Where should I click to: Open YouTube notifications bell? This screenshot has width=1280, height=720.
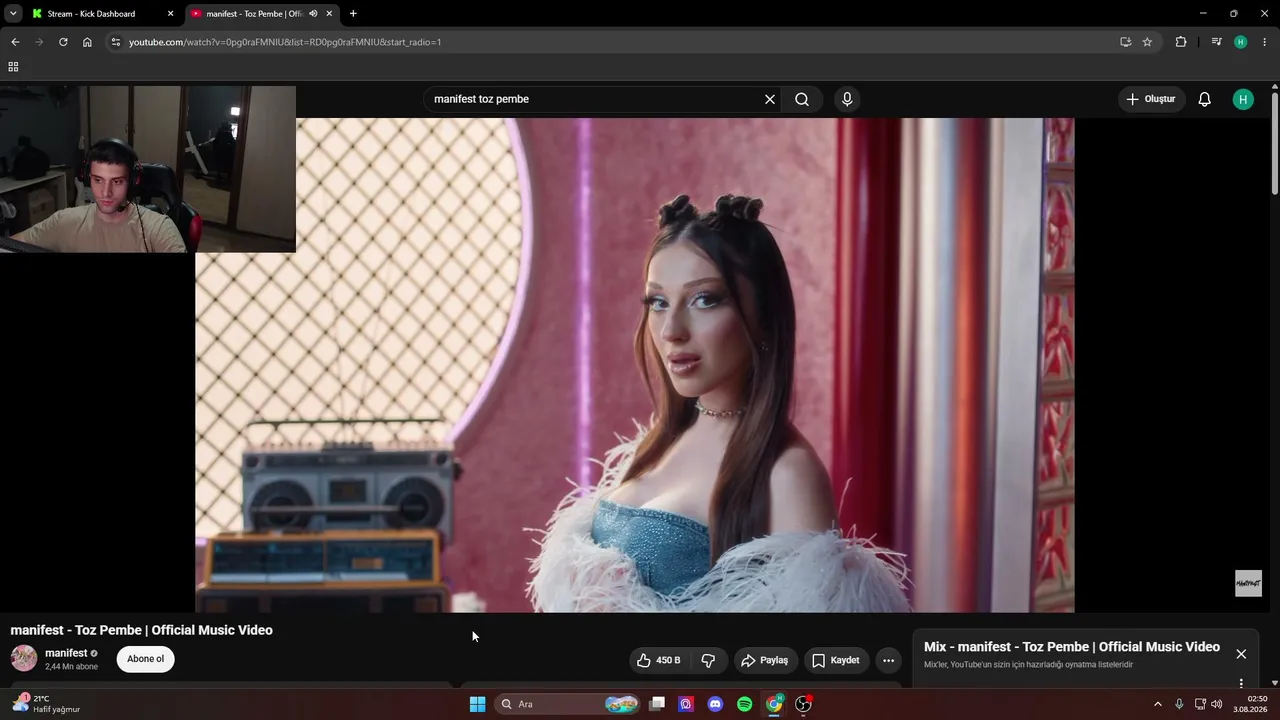coord(1205,99)
